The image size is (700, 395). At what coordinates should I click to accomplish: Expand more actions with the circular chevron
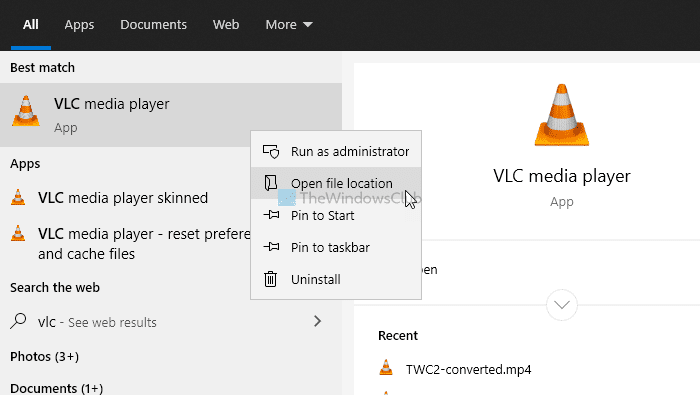point(562,305)
